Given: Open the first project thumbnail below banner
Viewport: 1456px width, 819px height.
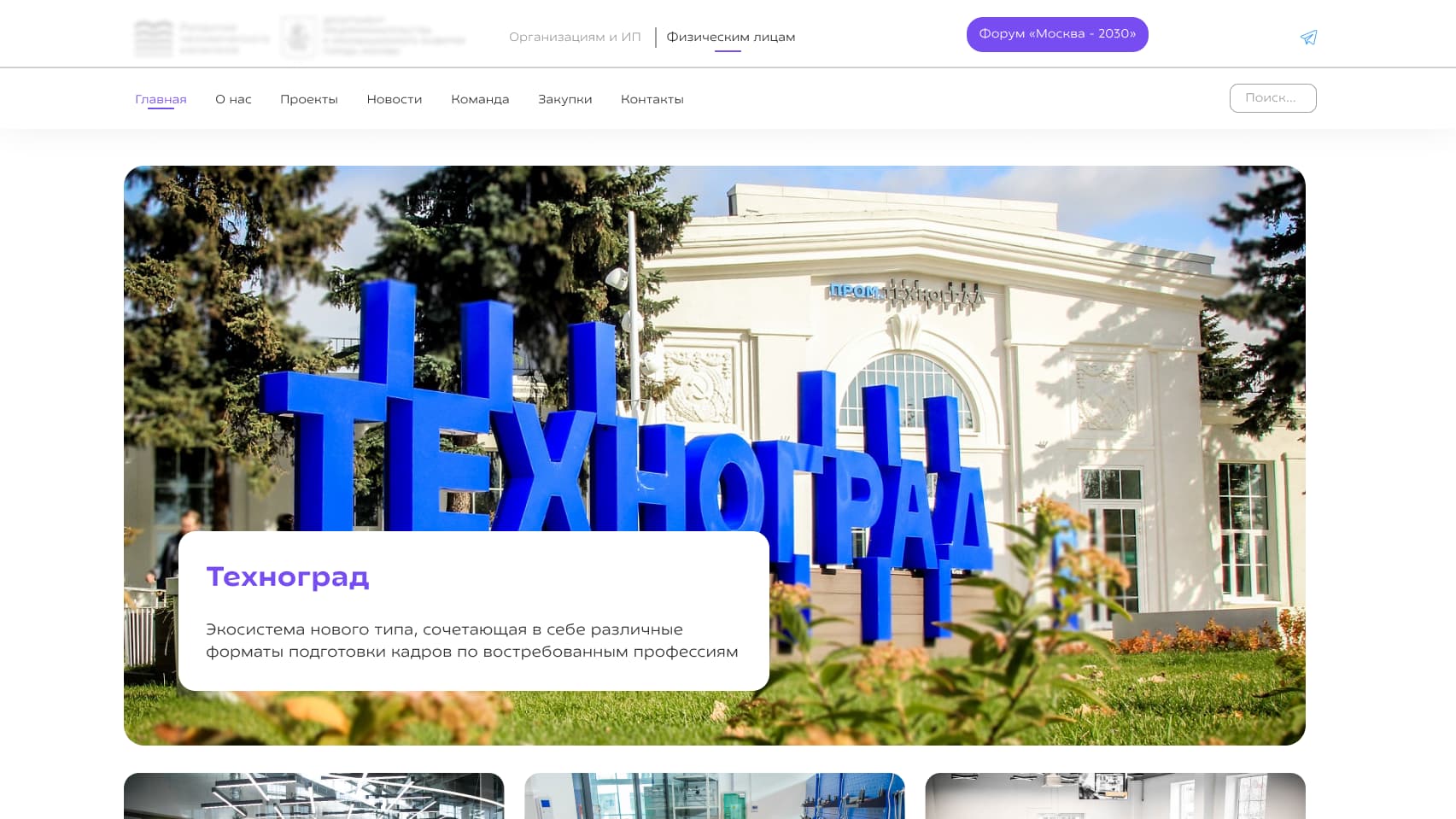Looking at the screenshot, I should 314,796.
